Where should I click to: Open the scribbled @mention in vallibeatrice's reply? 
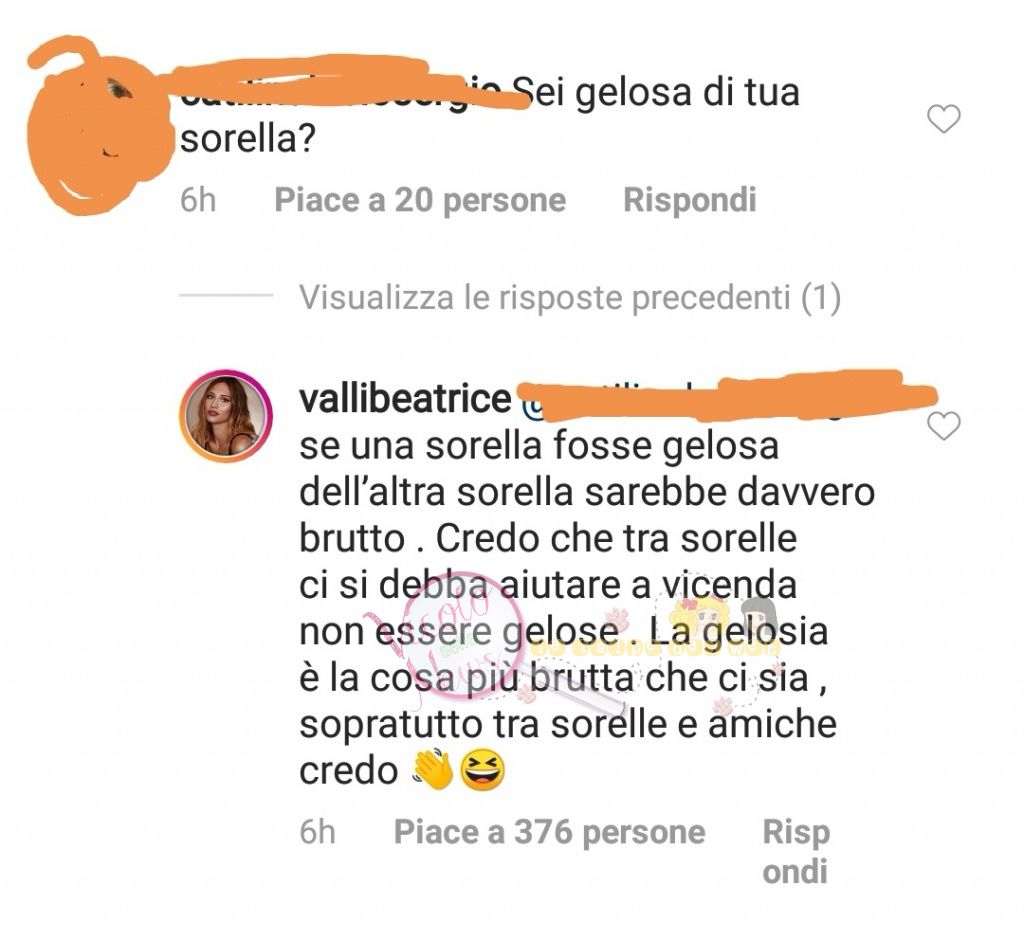725,396
